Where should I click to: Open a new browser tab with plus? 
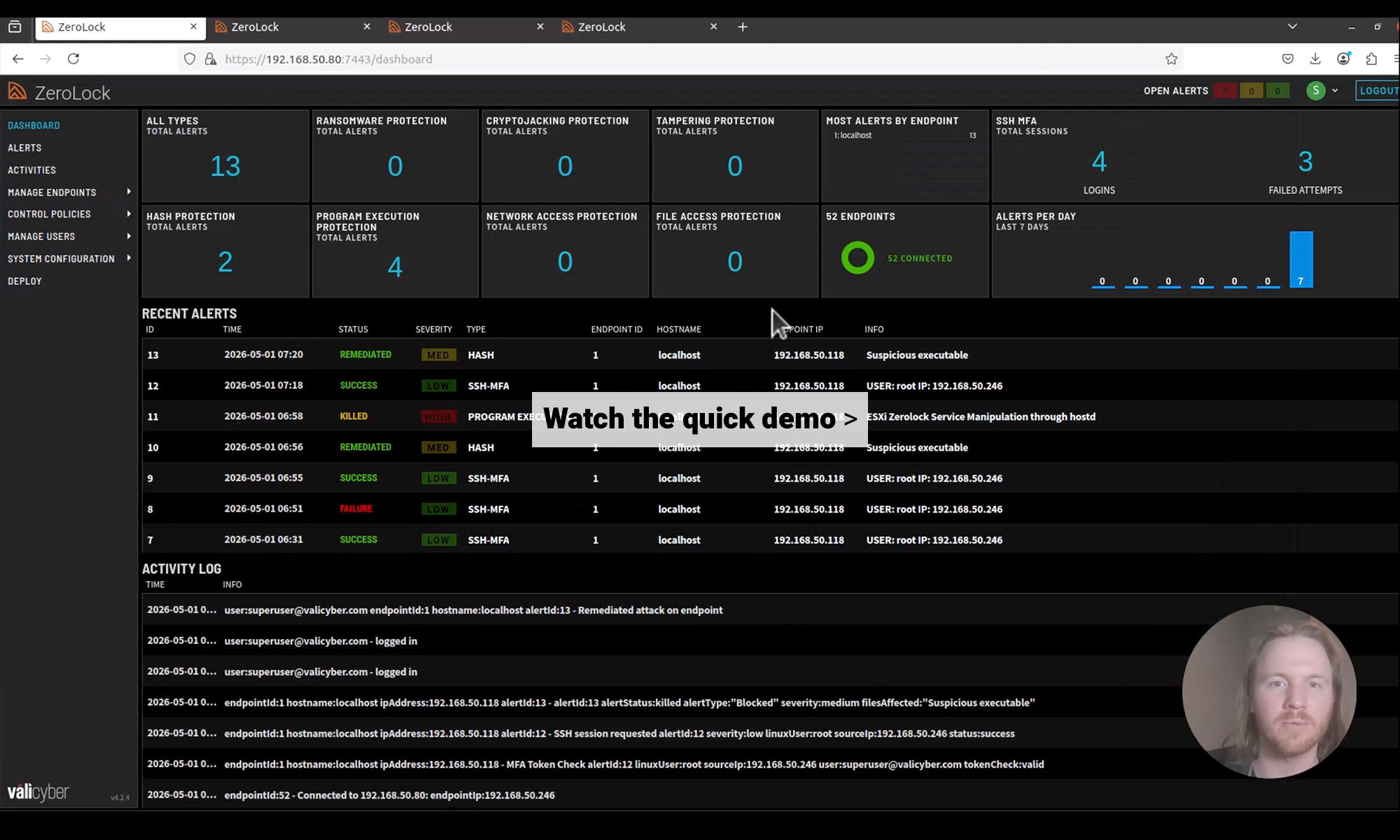[x=743, y=27]
